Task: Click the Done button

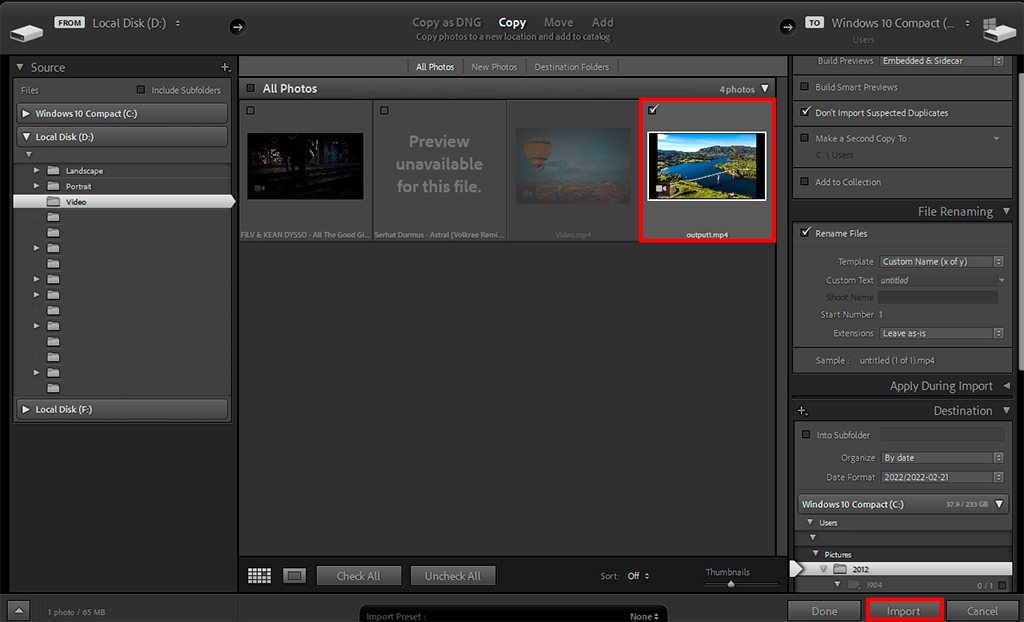Action: click(x=824, y=611)
